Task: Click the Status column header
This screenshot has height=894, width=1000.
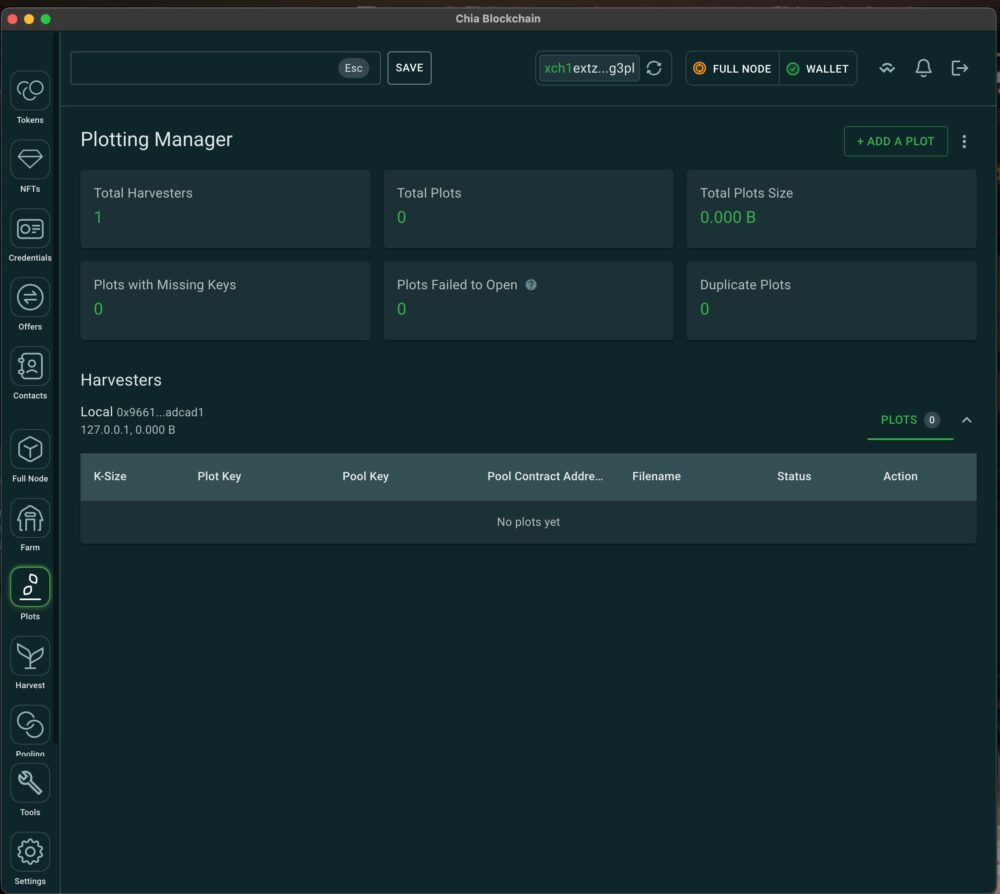Action: coord(794,476)
